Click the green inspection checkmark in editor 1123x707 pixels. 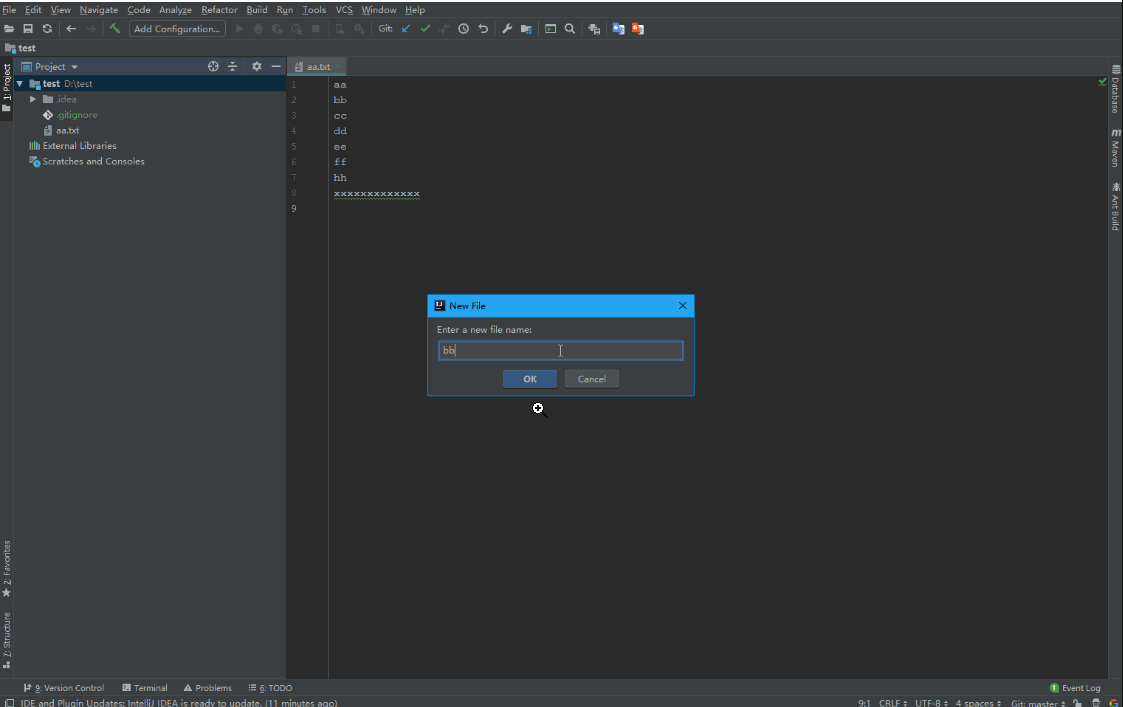pyautogui.click(x=1102, y=82)
